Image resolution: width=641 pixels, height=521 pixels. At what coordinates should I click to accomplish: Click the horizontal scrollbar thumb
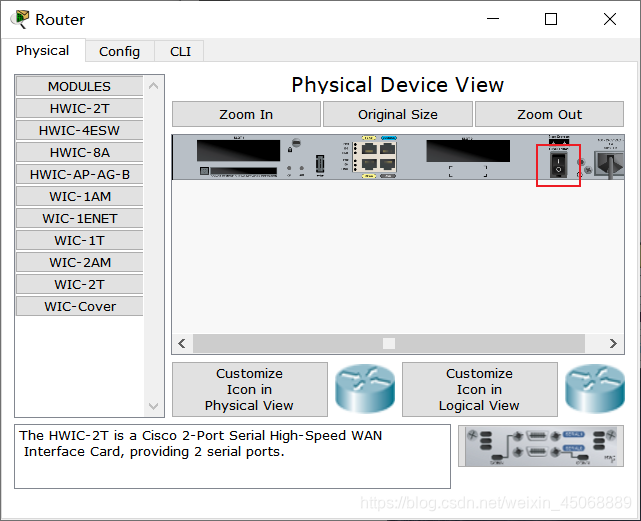point(389,344)
